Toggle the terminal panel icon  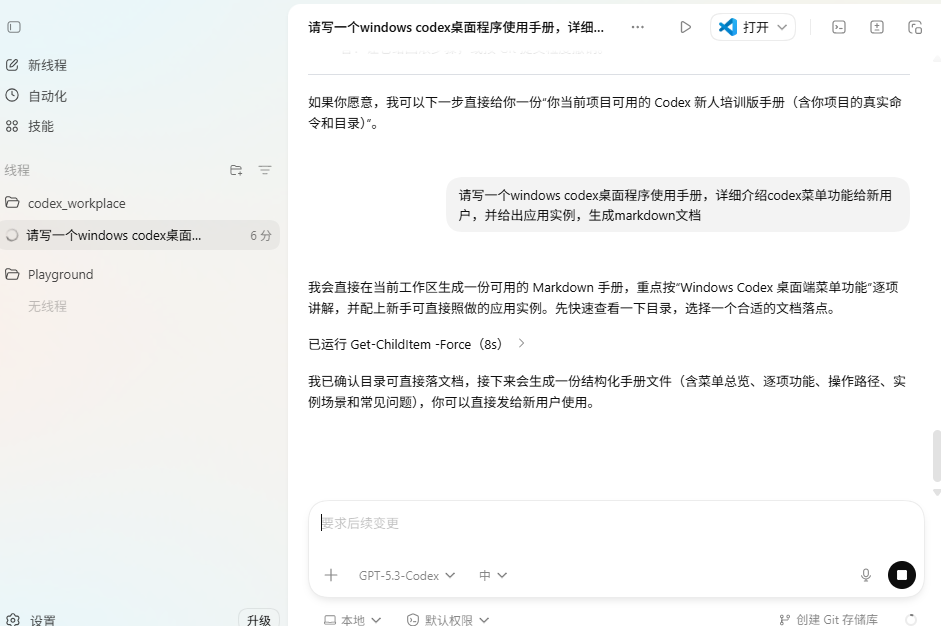click(839, 27)
